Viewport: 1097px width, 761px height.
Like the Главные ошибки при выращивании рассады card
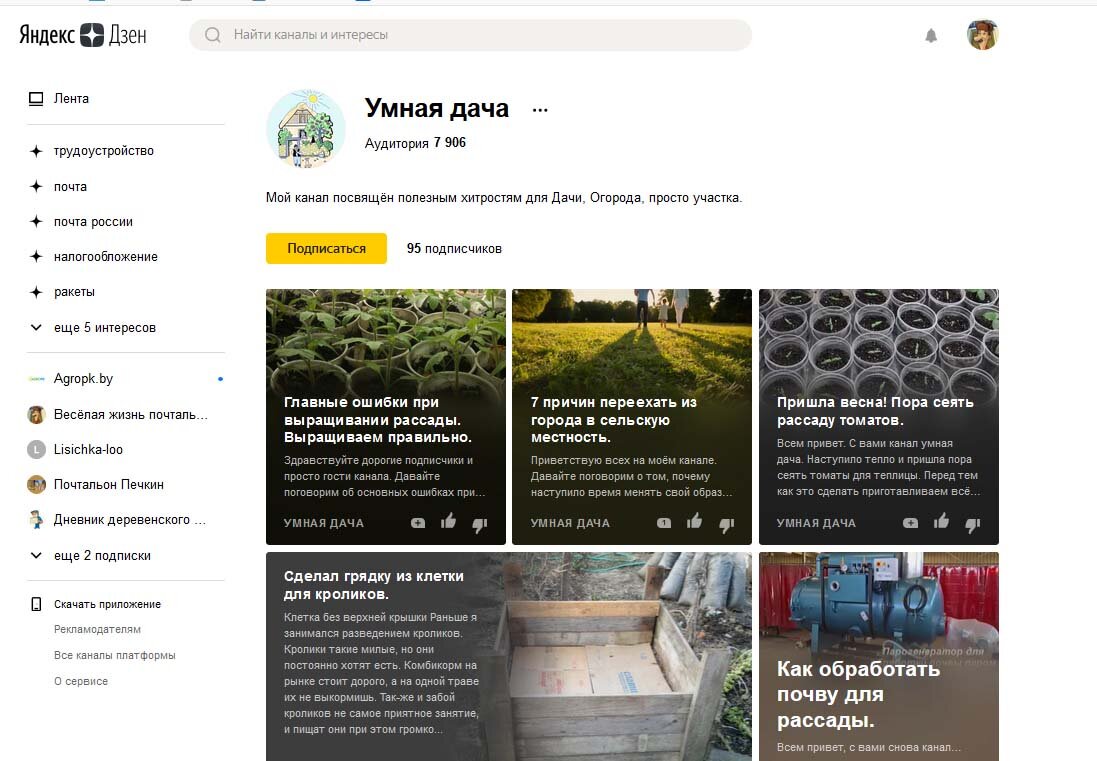click(x=448, y=521)
